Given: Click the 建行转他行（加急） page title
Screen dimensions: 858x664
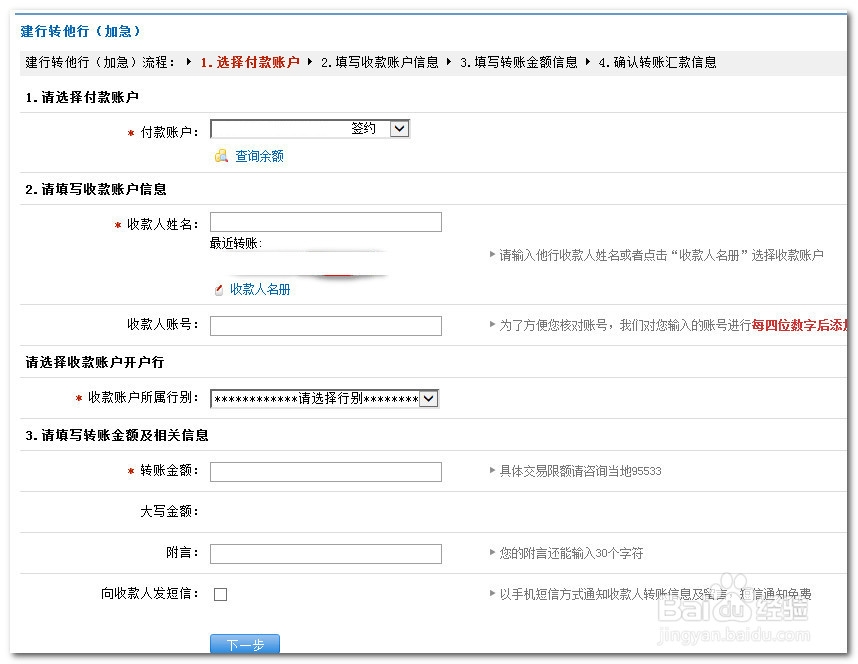Looking at the screenshot, I should (80, 31).
